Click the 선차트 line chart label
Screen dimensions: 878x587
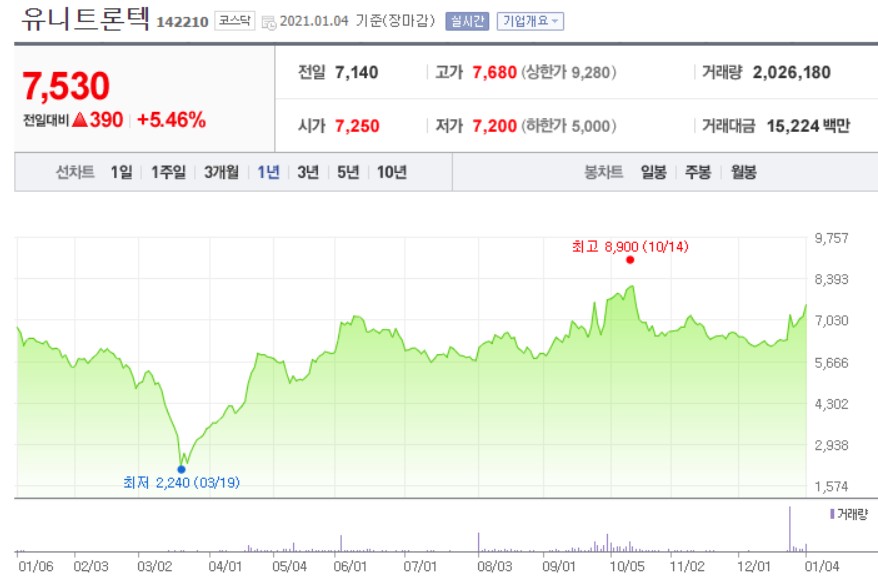[75, 172]
